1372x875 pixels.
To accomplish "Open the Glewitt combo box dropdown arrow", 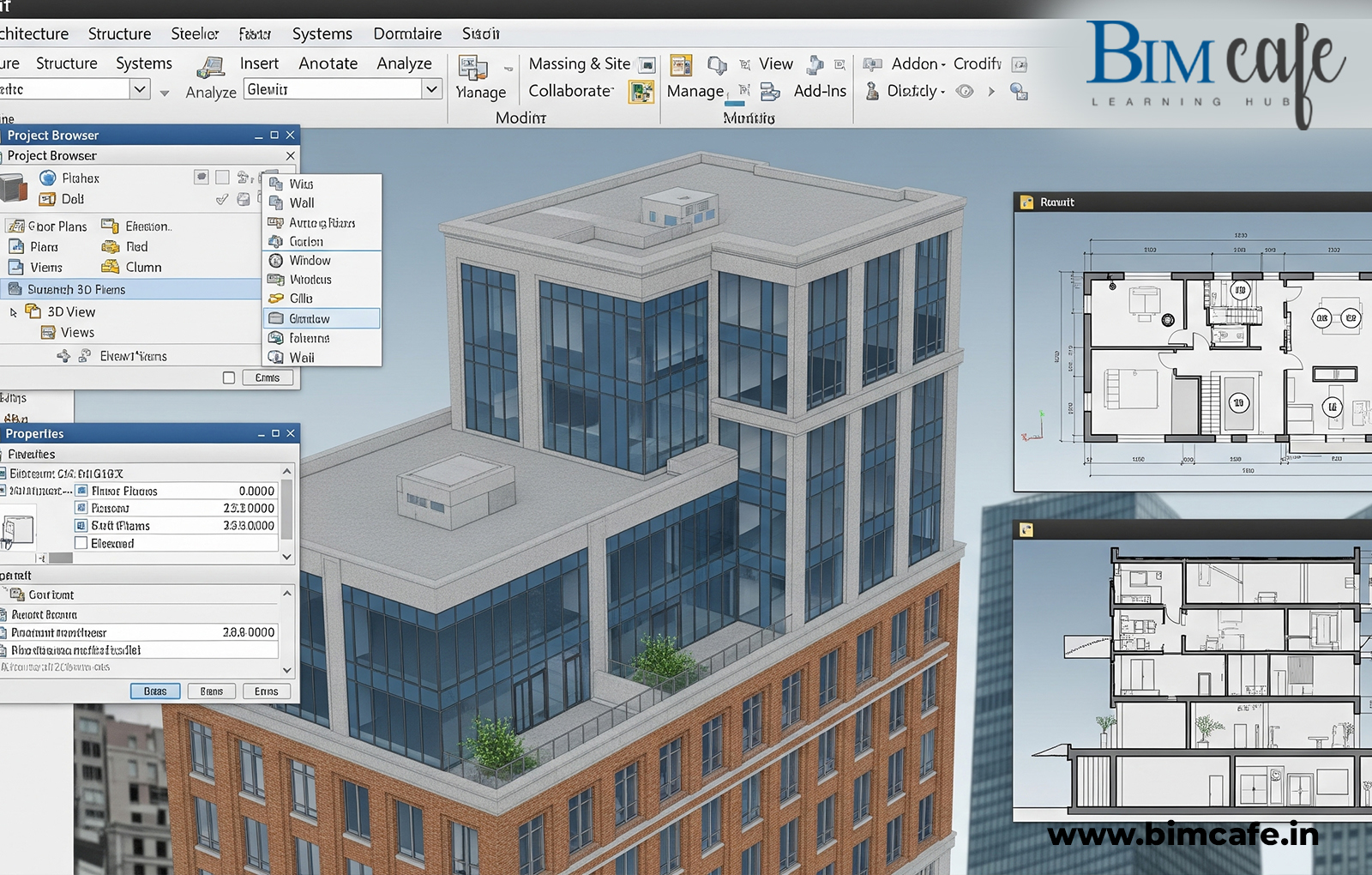I will [432, 89].
